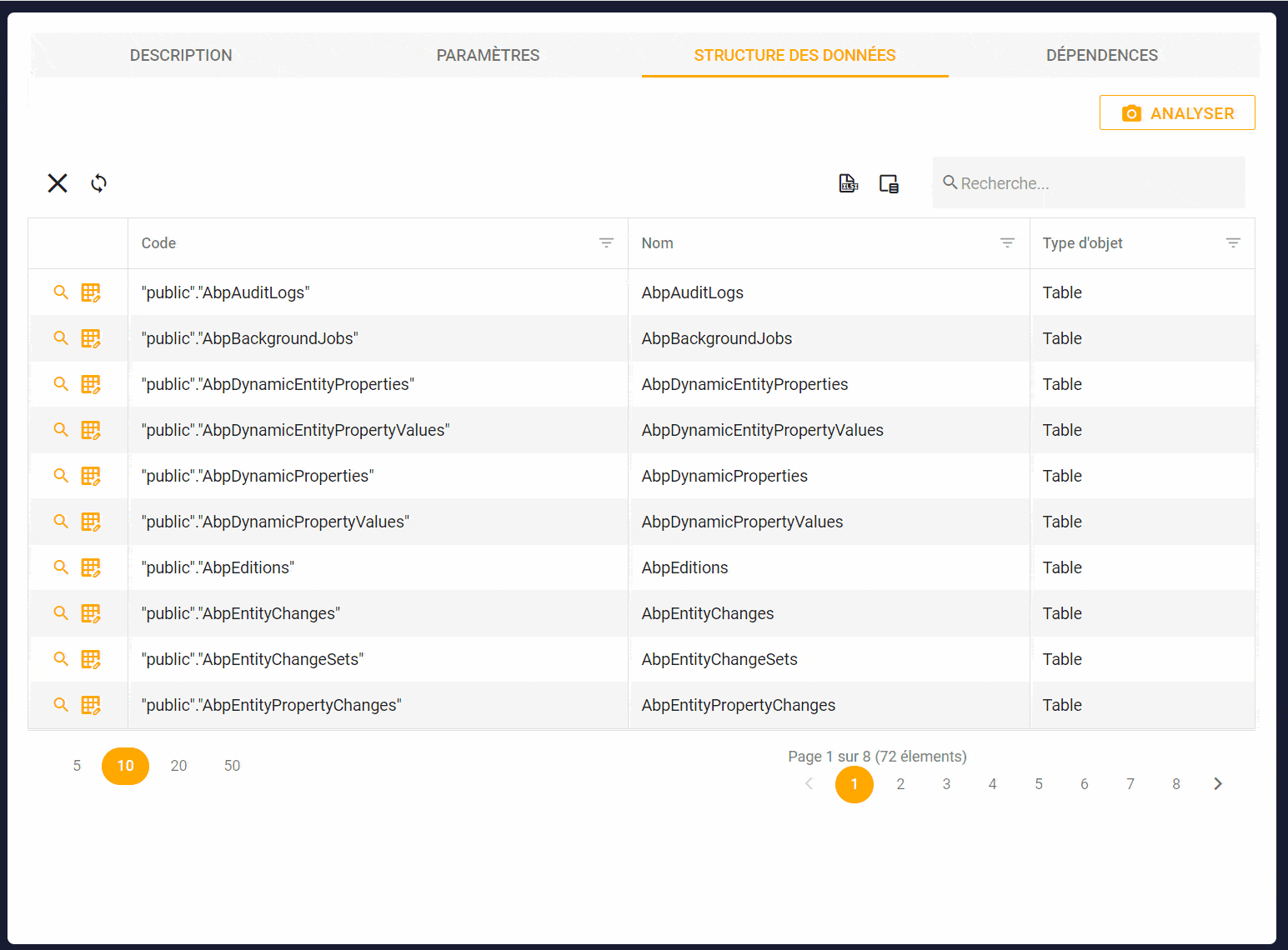Select the Structure des données tab
The image size is (1288, 950).
click(794, 55)
